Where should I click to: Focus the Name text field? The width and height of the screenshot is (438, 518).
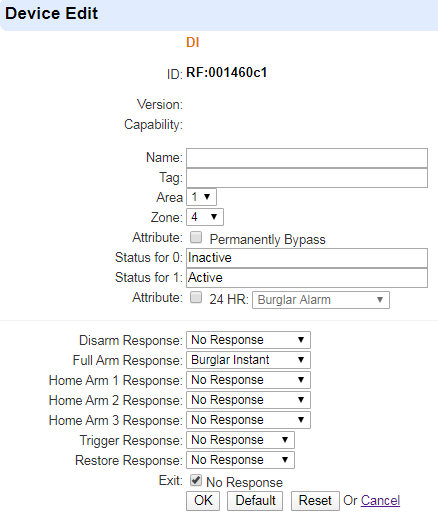tap(307, 158)
